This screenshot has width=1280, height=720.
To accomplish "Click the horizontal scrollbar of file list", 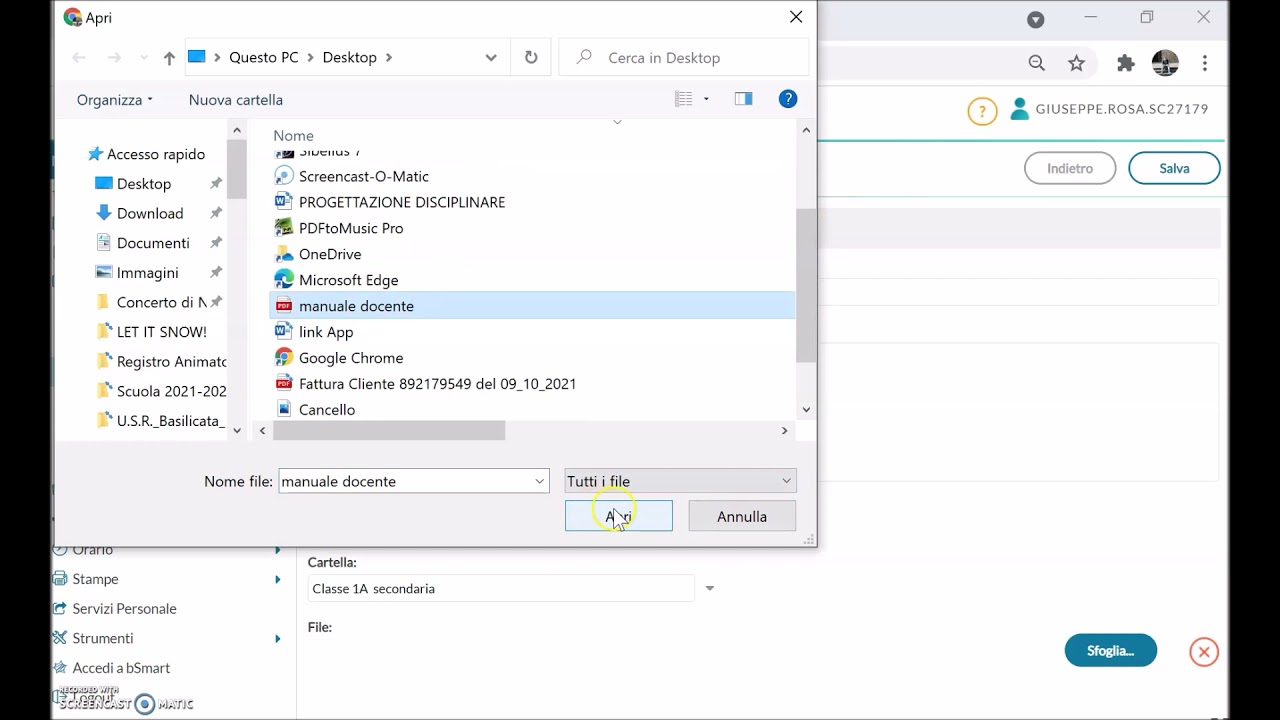I will tap(389, 430).
